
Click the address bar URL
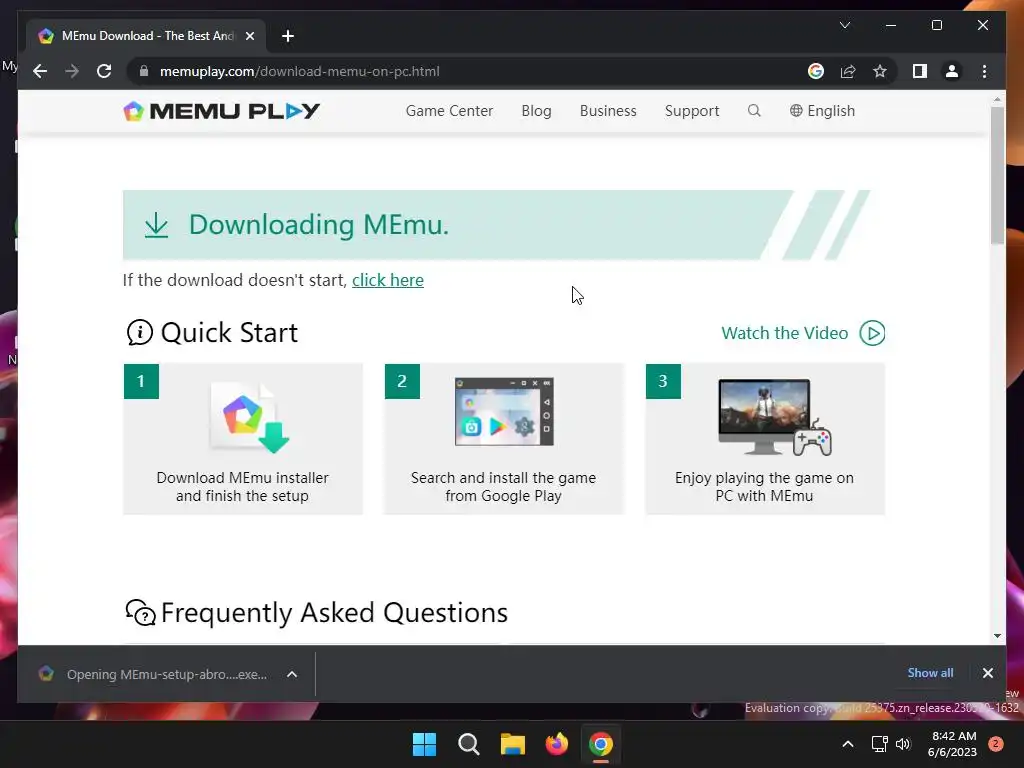coord(300,71)
